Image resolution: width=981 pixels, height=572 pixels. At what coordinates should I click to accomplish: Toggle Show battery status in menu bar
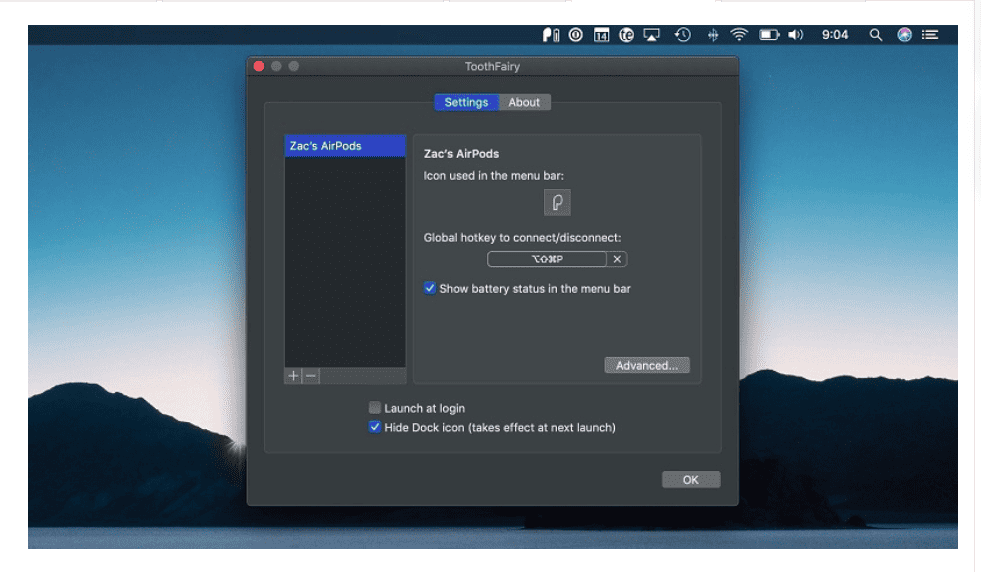click(x=430, y=289)
